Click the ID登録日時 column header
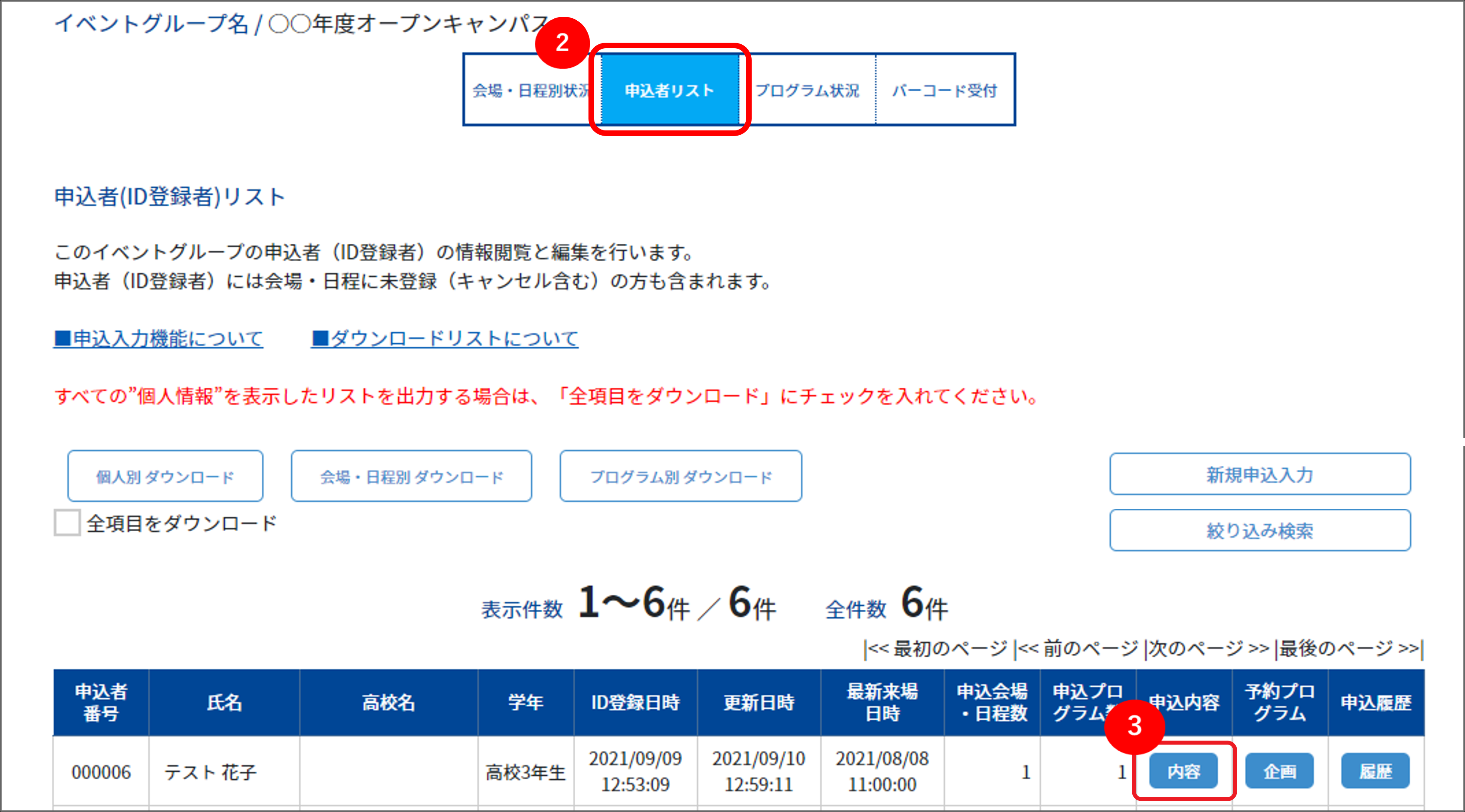This screenshot has width=1465, height=812. pyautogui.click(x=635, y=702)
